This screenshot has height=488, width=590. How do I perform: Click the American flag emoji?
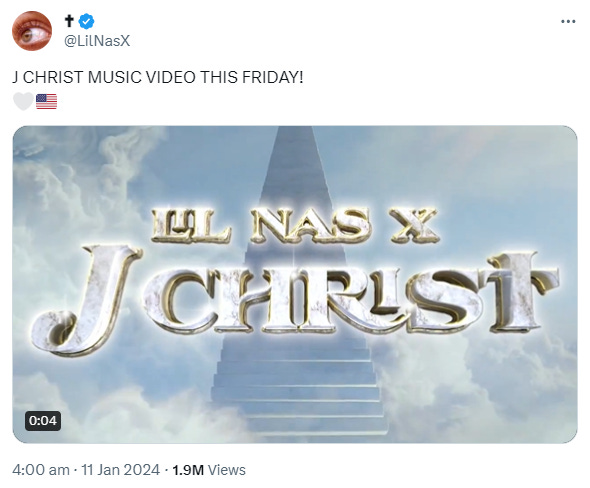click(x=47, y=102)
